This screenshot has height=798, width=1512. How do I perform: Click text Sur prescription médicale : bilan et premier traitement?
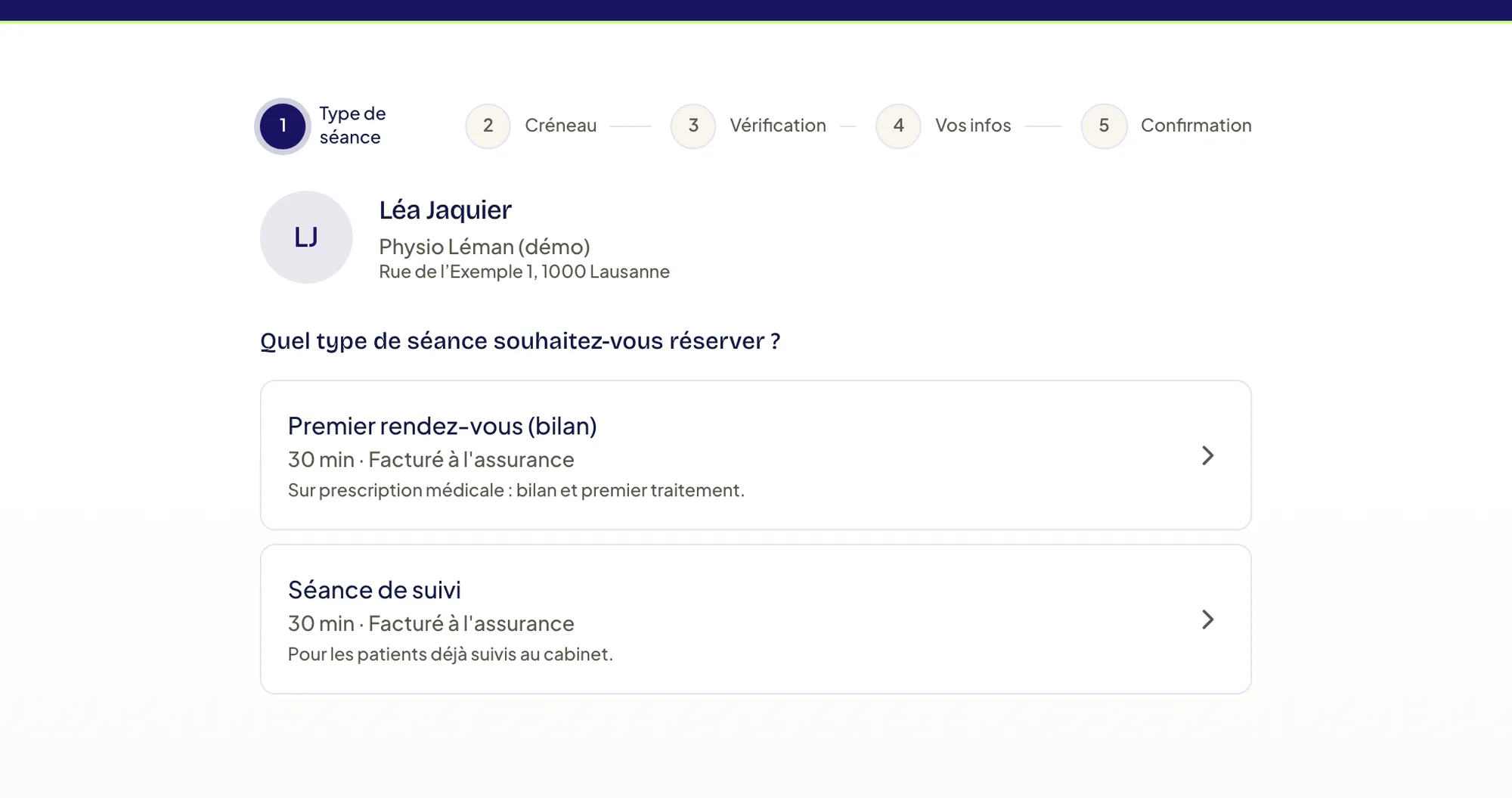516,490
